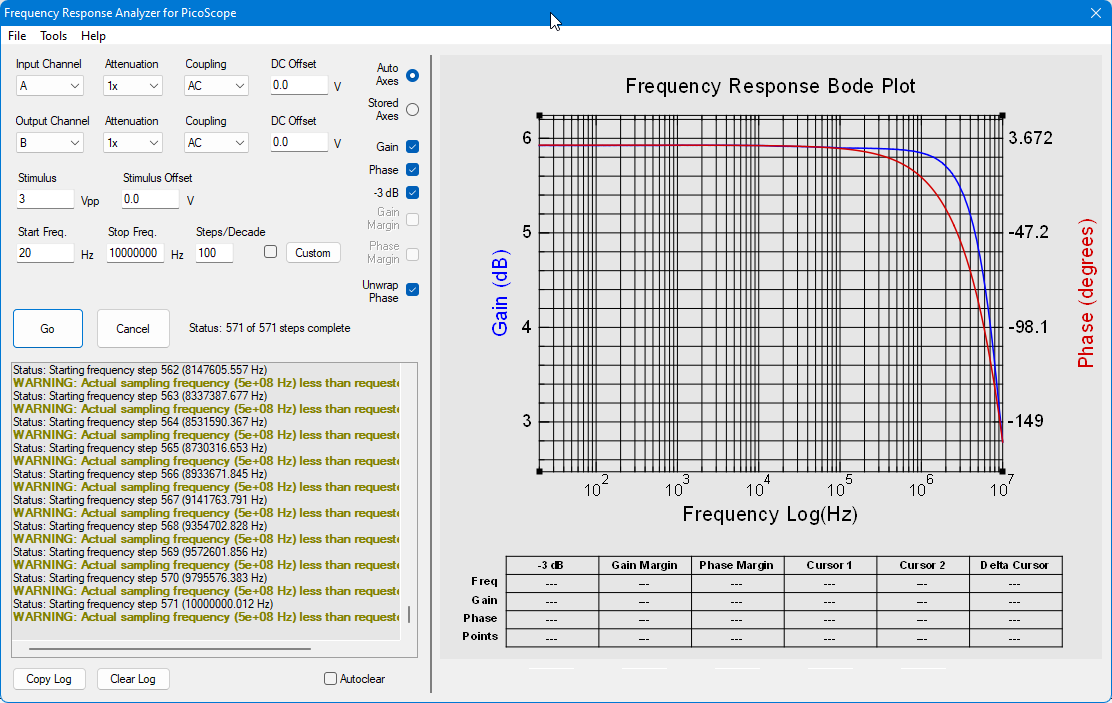Check the box beside Custom button
1112x703 pixels.
tap(270, 252)
